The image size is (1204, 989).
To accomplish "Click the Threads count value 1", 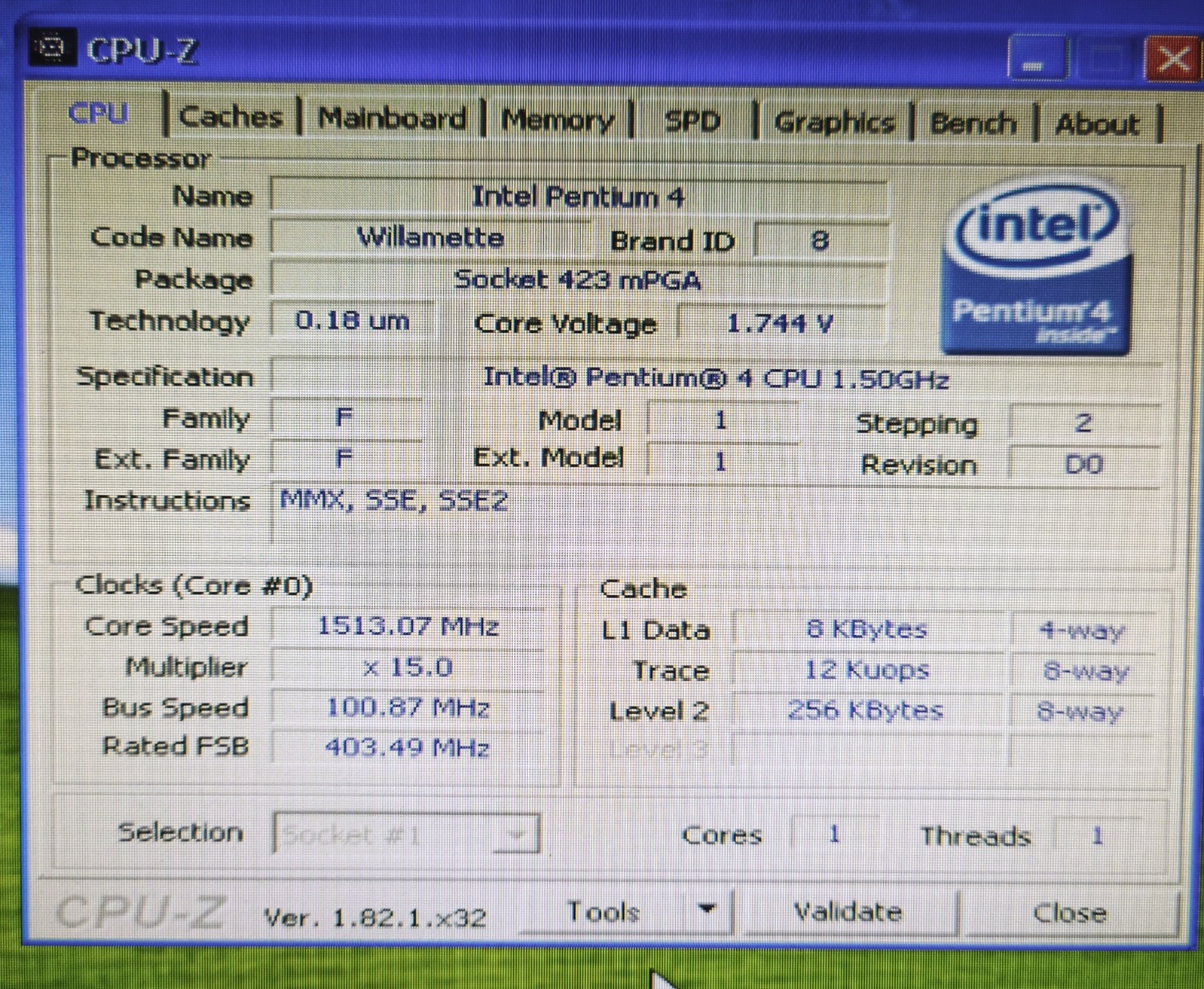I will (1097, 835).
